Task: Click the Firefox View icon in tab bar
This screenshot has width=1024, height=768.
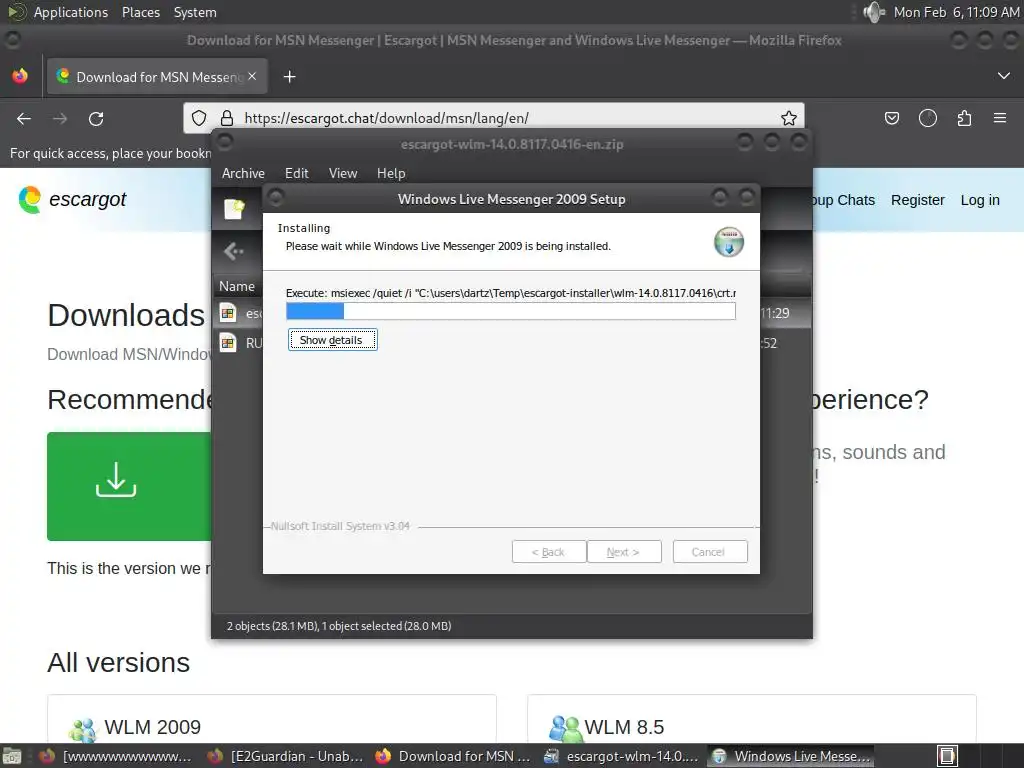Action: click(20, 76)
